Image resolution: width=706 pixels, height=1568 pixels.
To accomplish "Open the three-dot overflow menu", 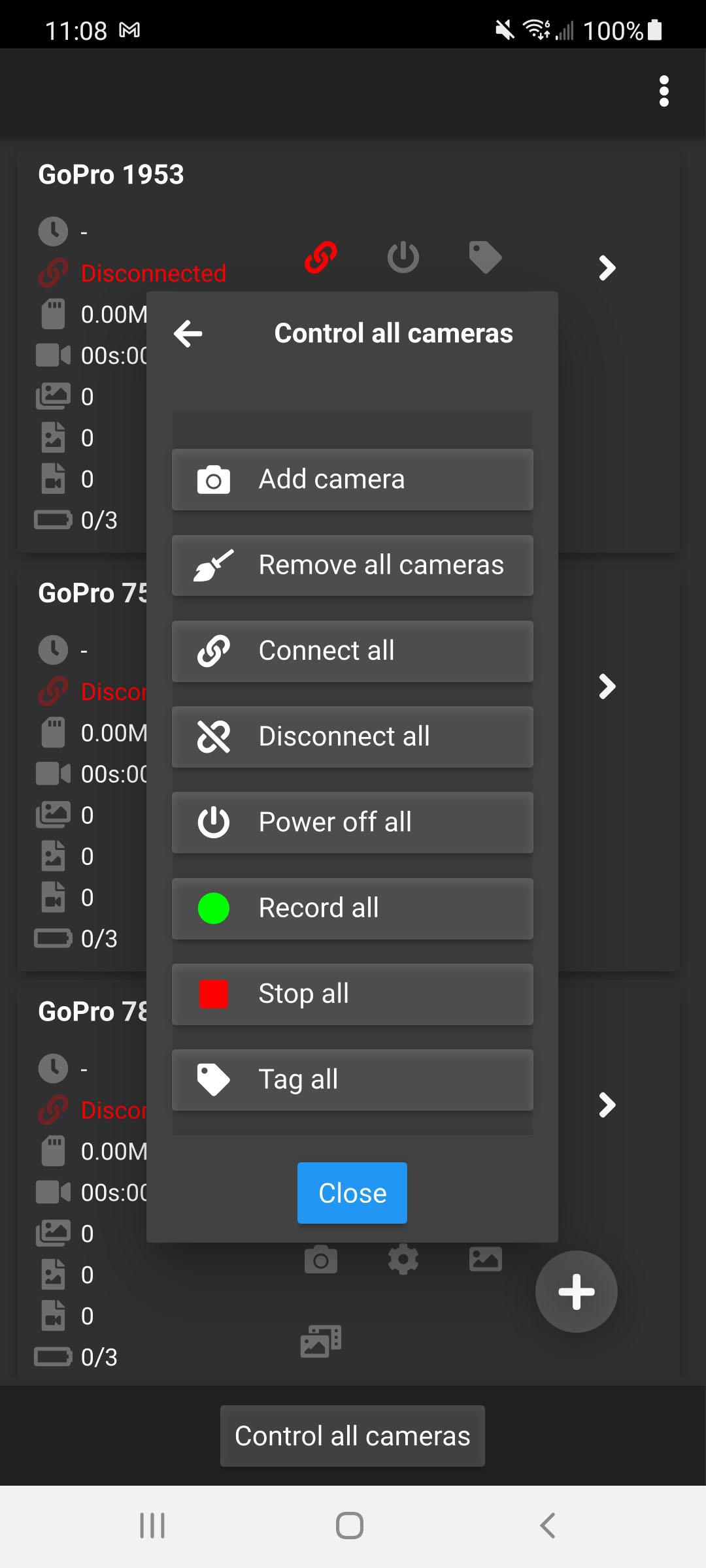I will click(664, 91).
